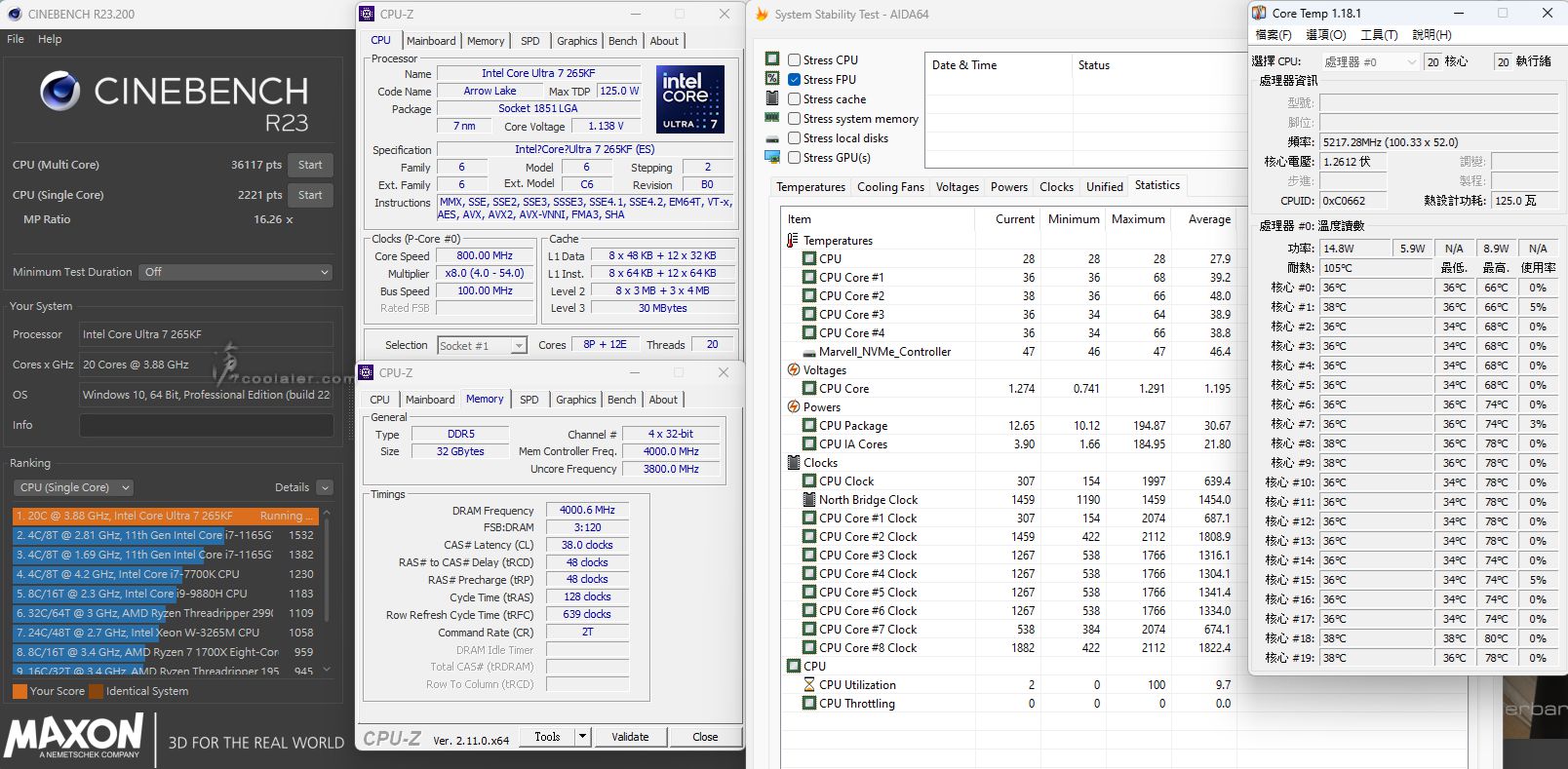Open Core Temp 工具(T) menu

(x=1379, y=35)
